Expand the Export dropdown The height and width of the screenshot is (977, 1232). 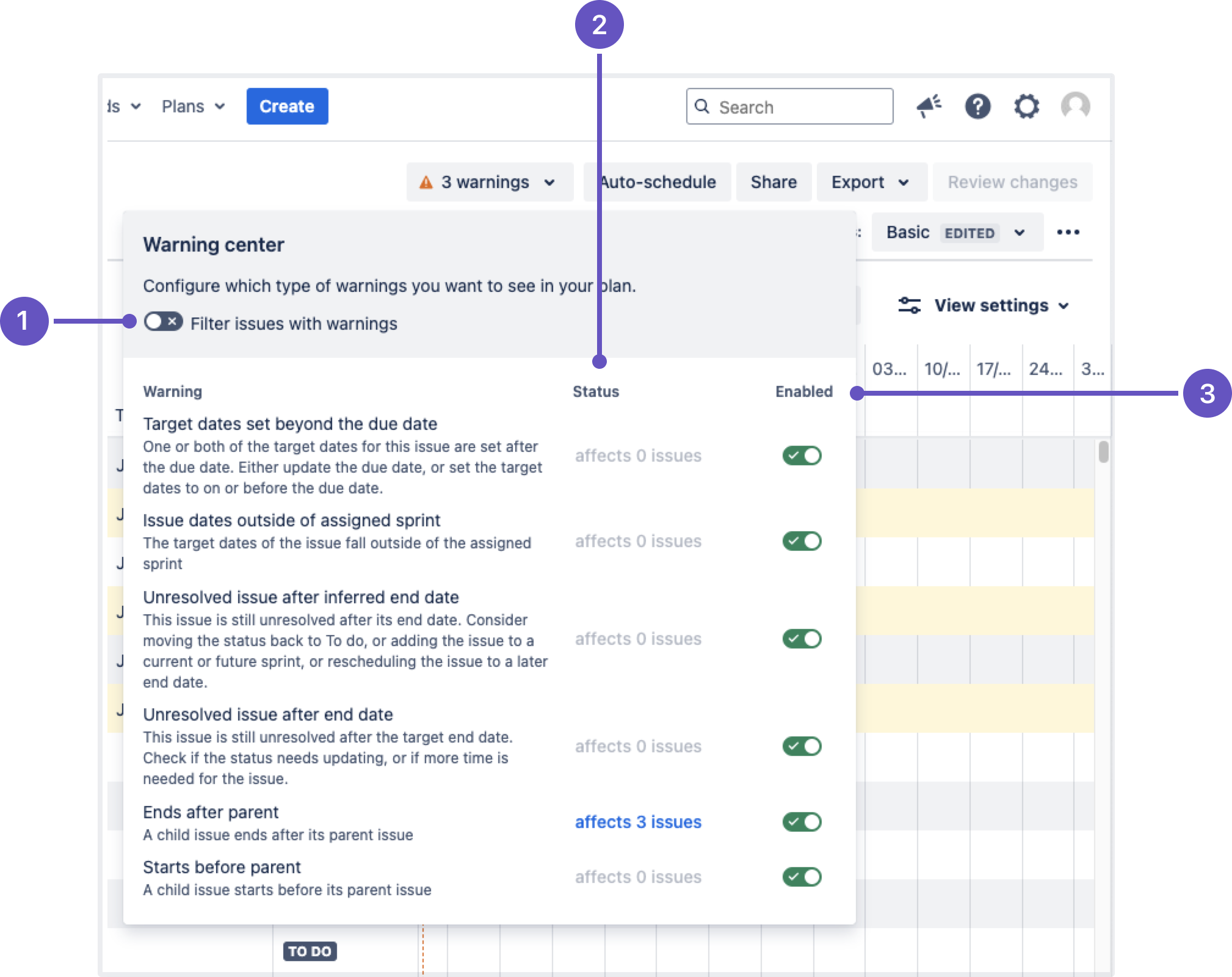[x=871, y=182]
